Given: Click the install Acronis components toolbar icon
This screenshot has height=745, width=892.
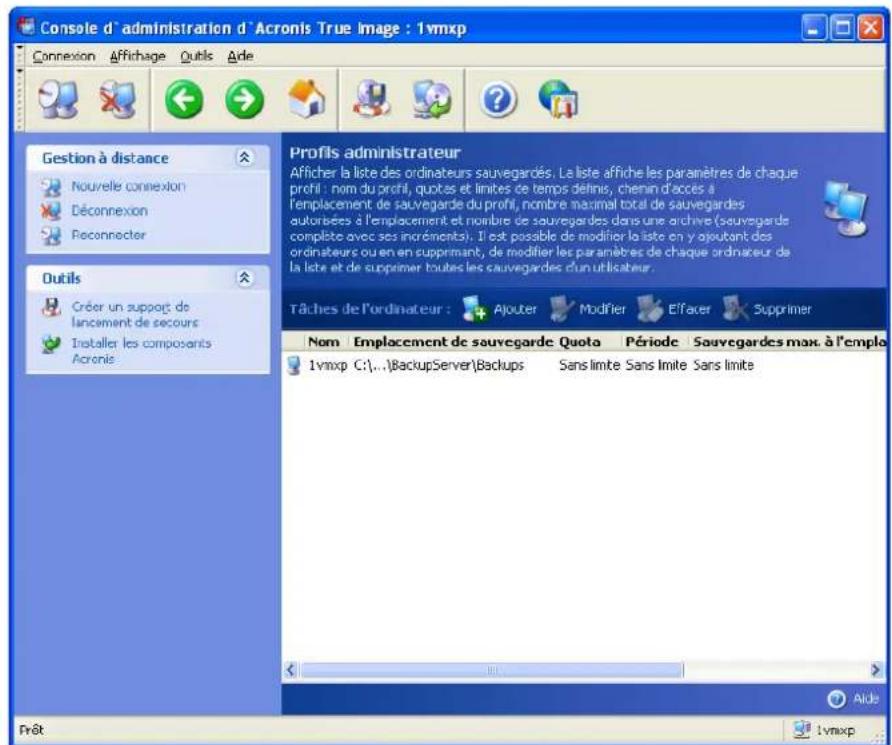Looking at the screenshot, I should point(432,100).
